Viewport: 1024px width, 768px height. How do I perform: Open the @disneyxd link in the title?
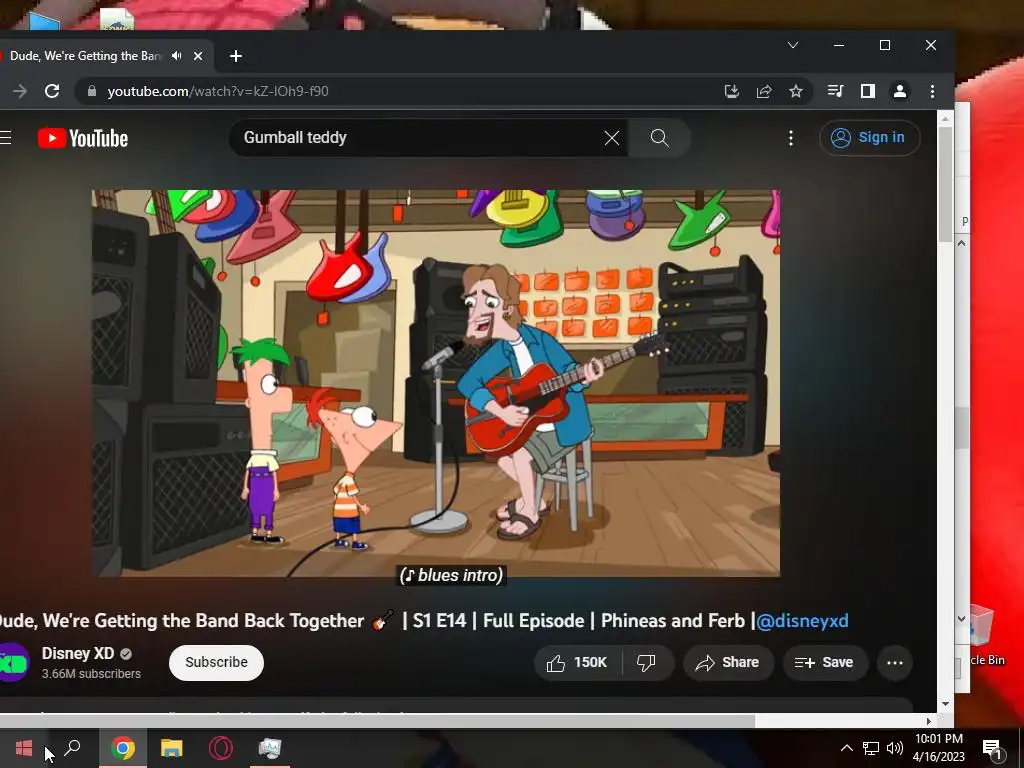[802, 621]
